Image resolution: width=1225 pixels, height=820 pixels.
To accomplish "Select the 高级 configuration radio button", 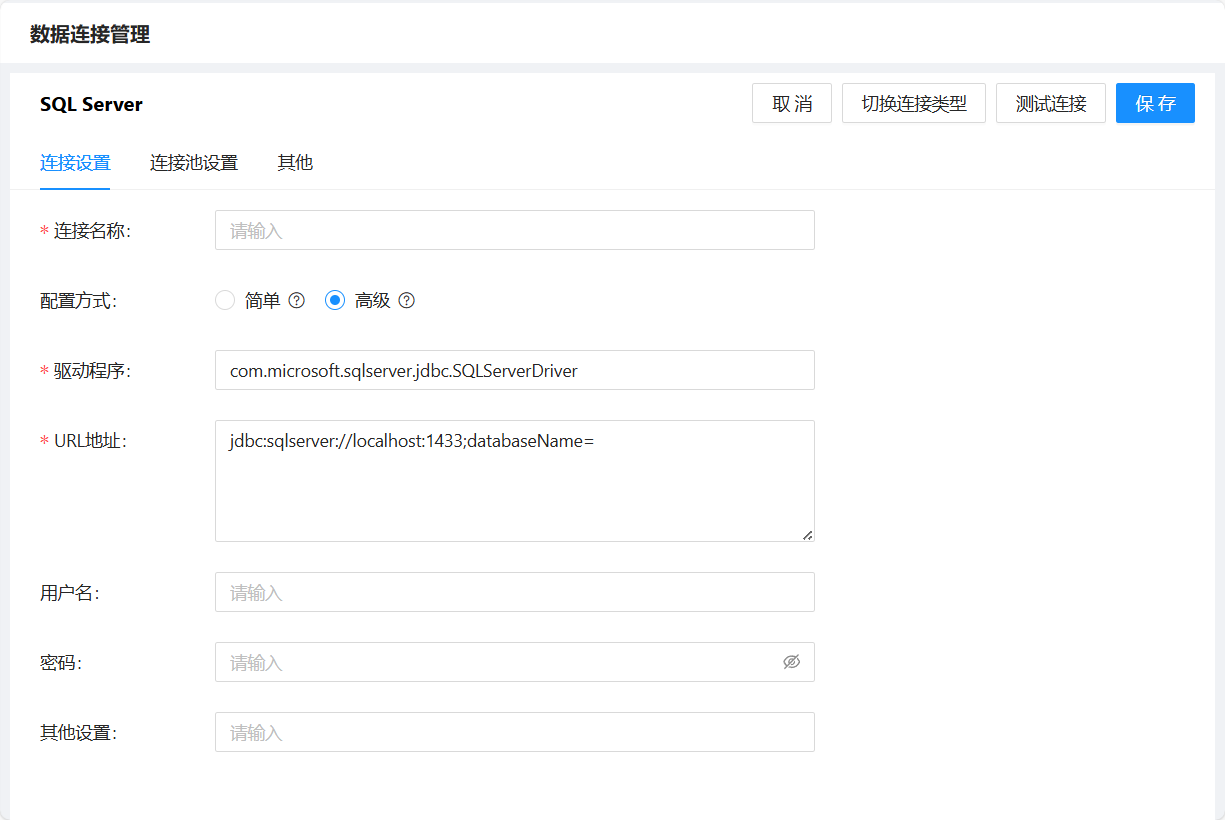I will [335, 300].
